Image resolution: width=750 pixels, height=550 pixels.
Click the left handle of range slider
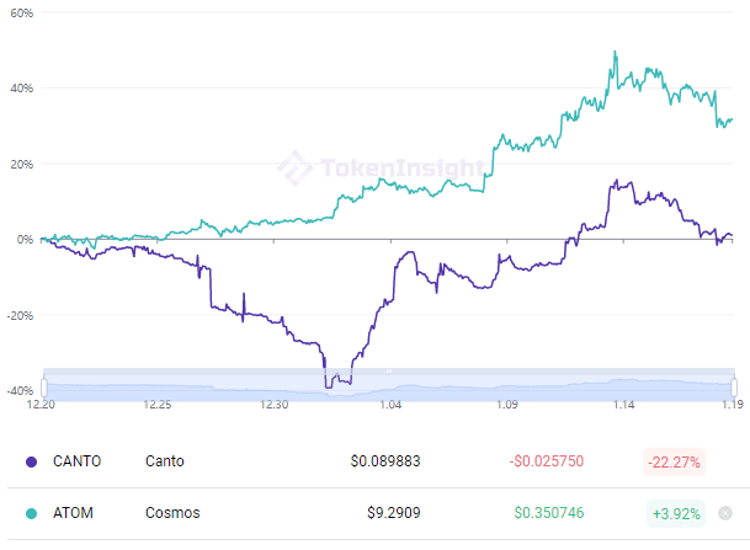(44, 385)
